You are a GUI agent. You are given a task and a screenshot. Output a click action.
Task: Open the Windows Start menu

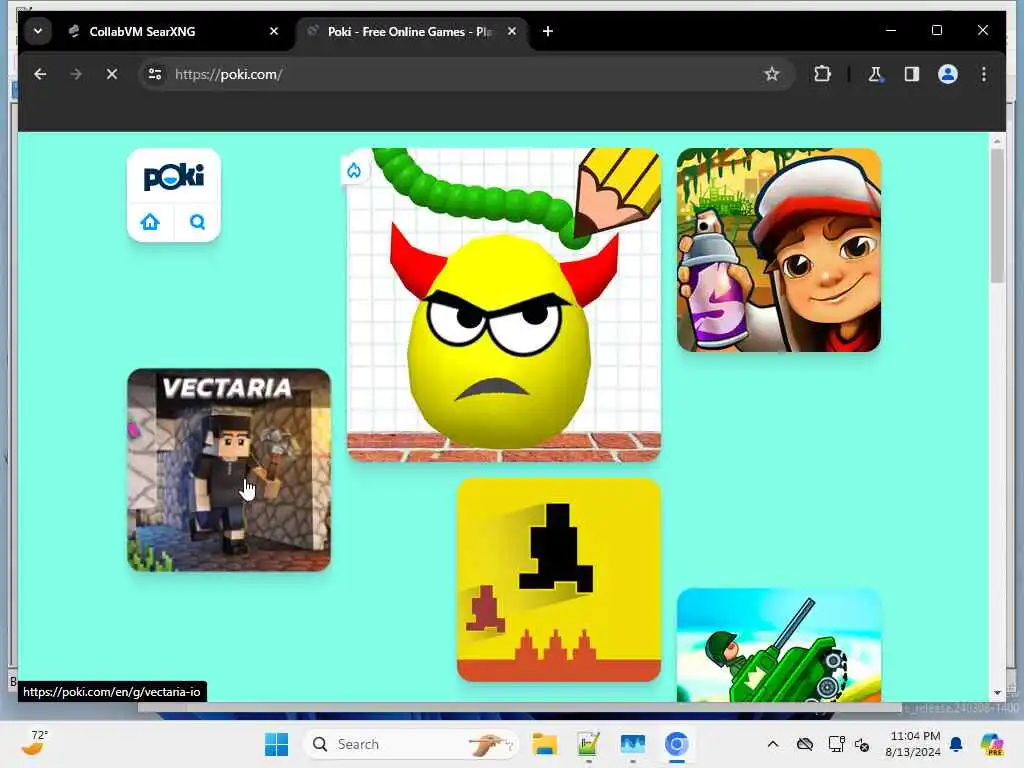(276, 744)
